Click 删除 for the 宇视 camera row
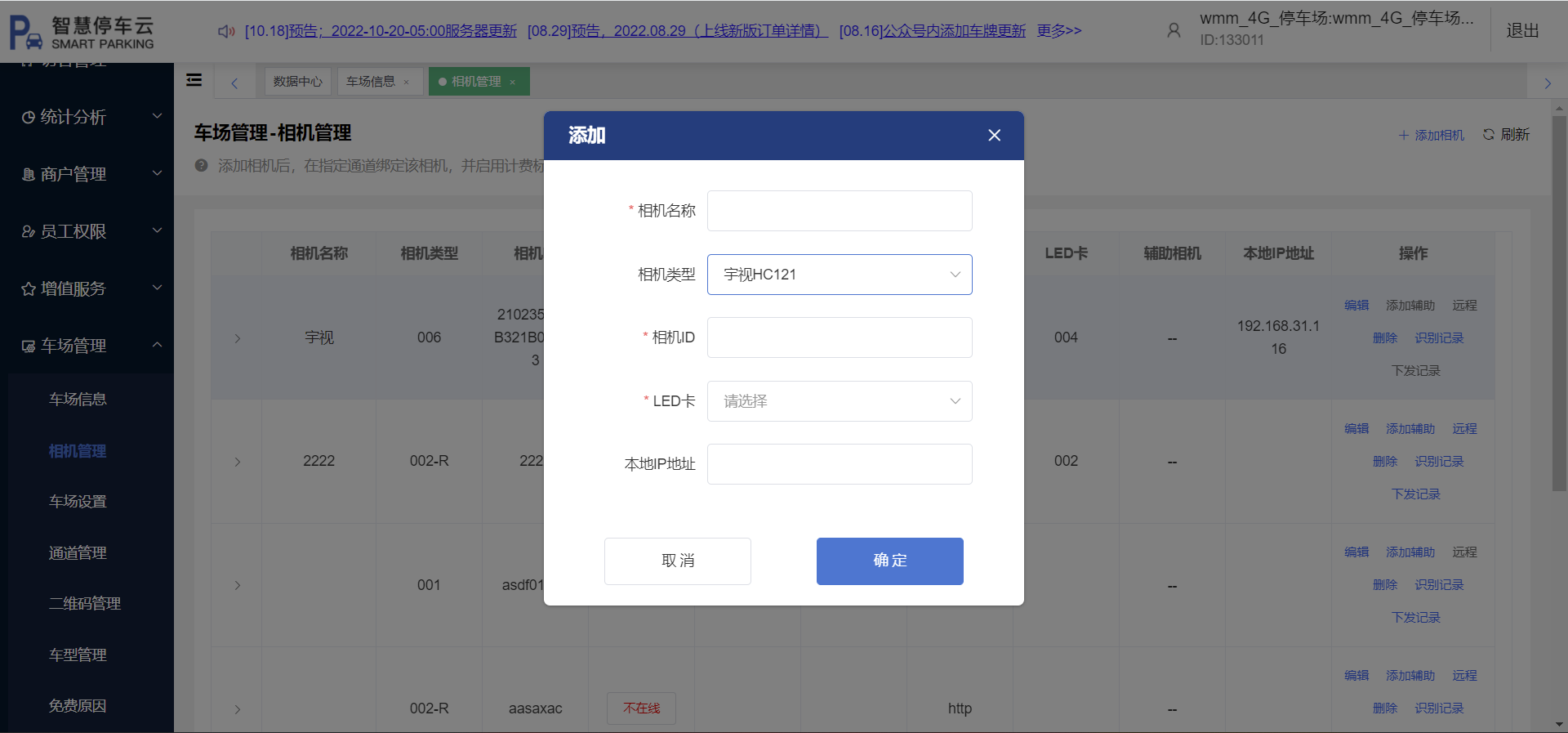Screen dimensions: 1568x733 (1385, 338)
